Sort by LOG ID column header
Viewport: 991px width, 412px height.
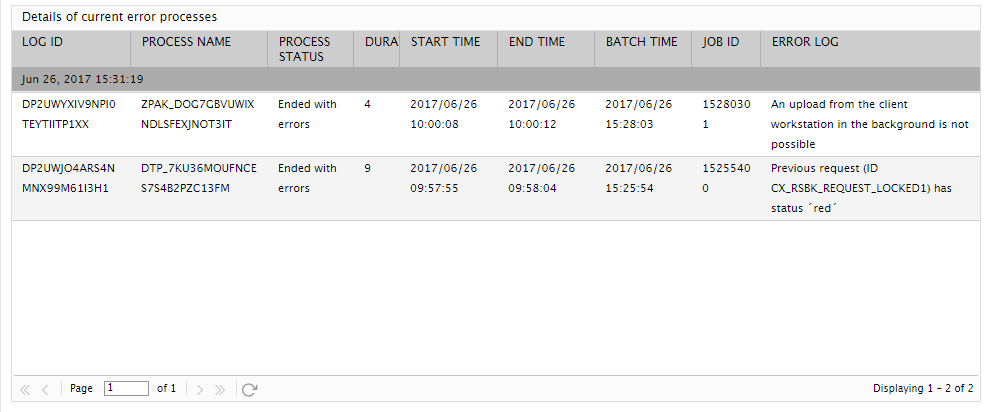pos(71,49)
